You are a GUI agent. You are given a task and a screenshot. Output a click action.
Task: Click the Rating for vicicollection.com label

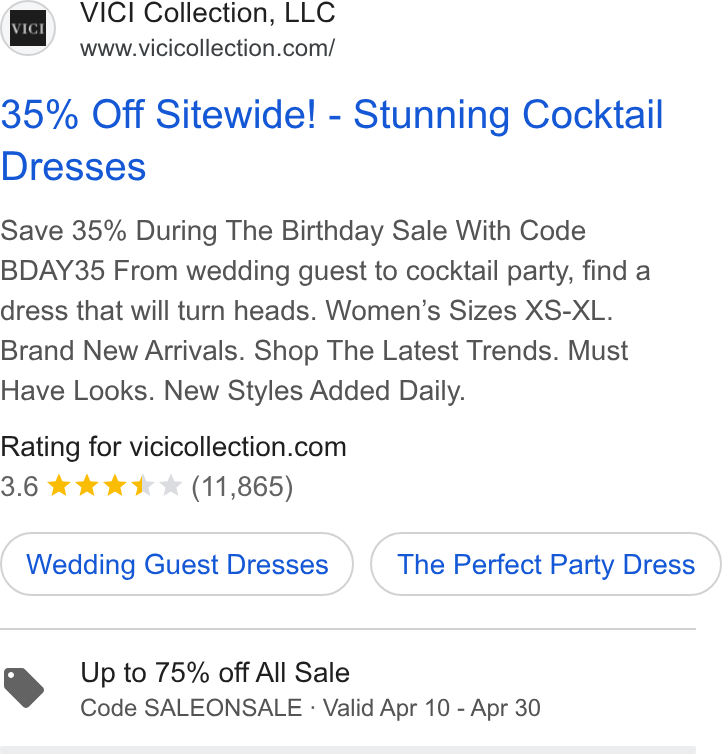click(173, 447)
